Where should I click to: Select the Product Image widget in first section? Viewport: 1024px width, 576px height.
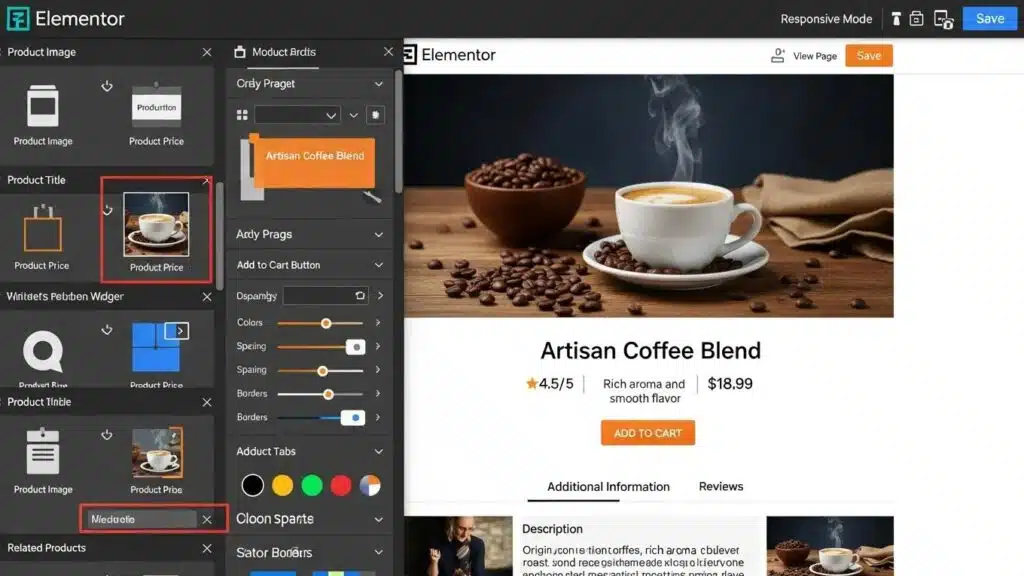click(x=43, y=114)
